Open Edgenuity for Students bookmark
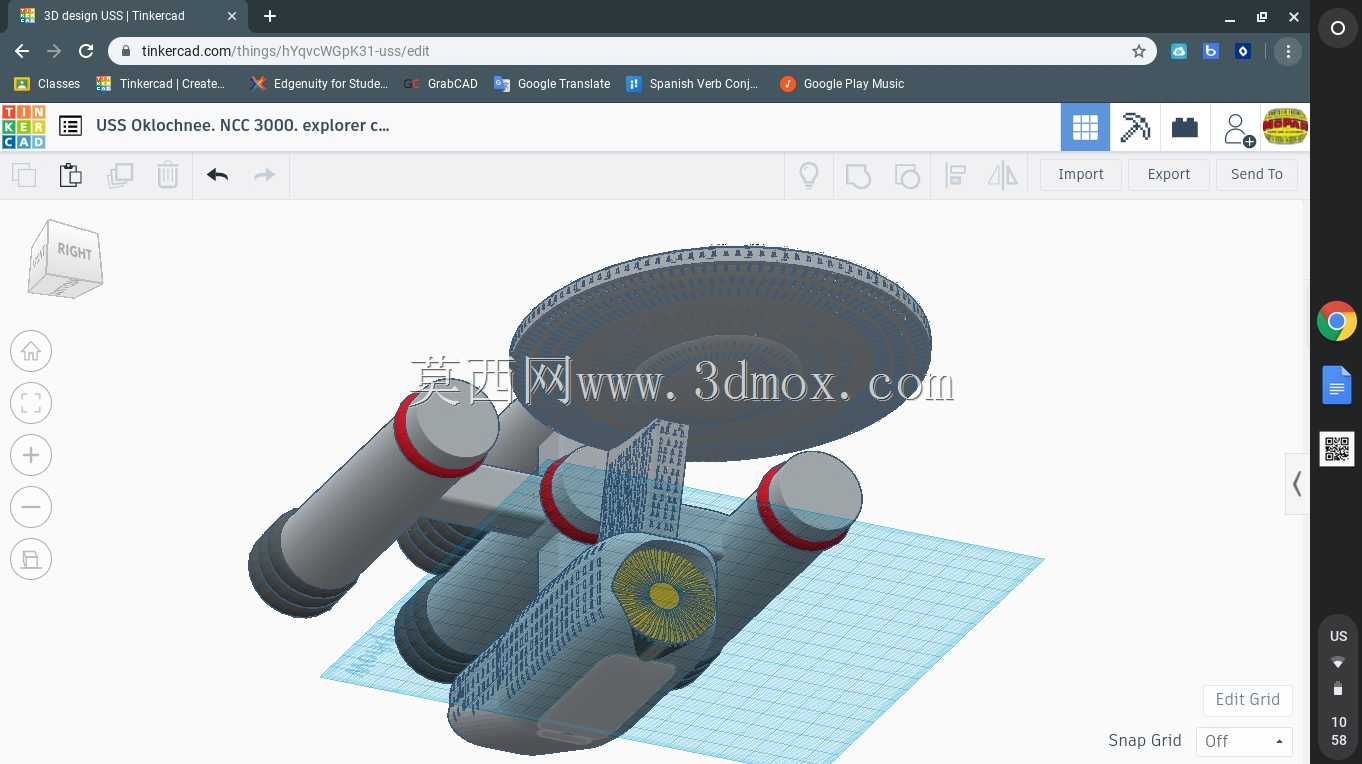The image size is (1362, 764). coord(319,84)
